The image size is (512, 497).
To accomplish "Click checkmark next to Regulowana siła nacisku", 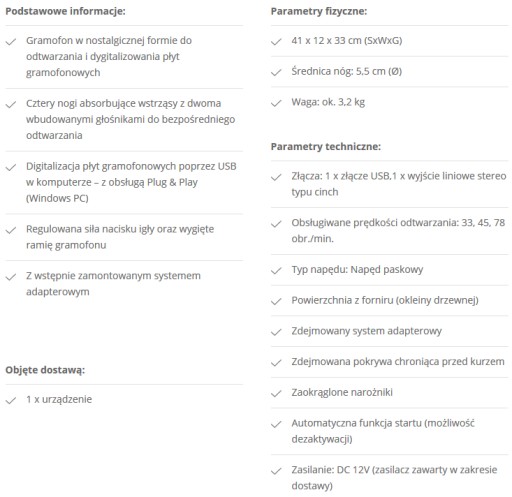I will point(11,230).
